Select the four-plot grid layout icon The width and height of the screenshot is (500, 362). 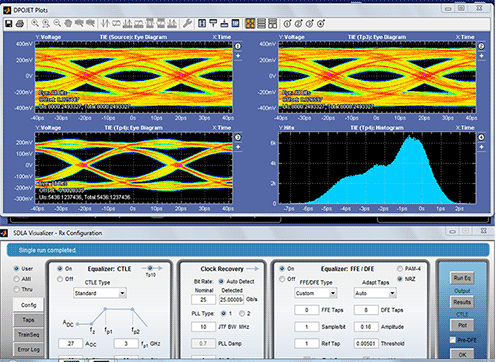[x=250, y=23]
